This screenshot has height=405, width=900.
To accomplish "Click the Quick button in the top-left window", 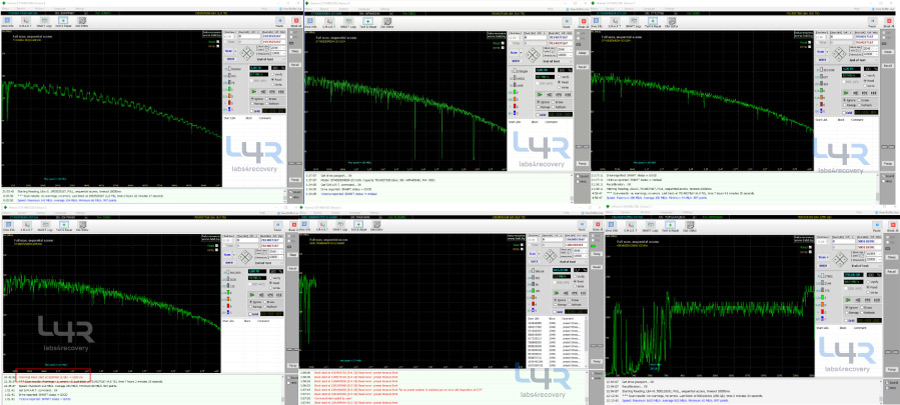I will 231,59.
